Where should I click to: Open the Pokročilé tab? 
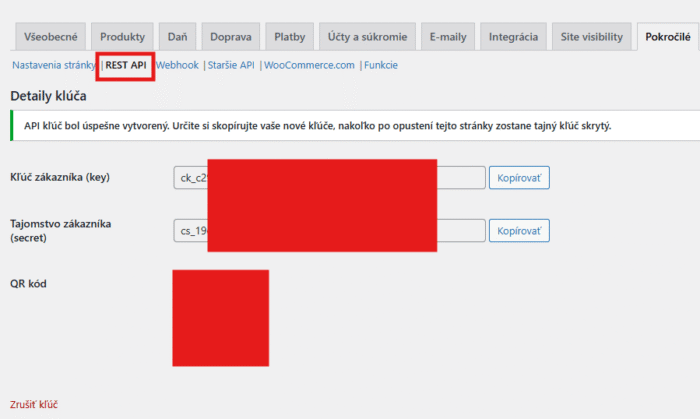click(x=668, y=37)
